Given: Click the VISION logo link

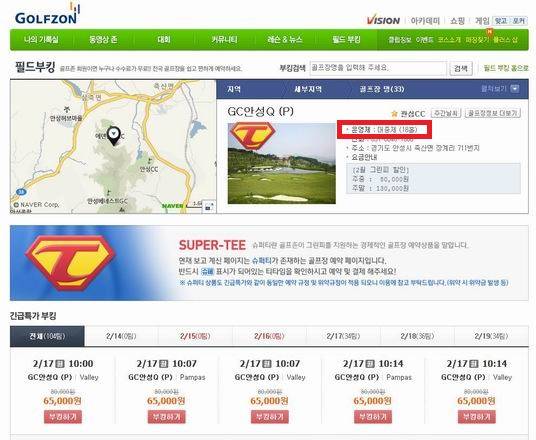Looking at the screenshot, I should coord(383,21).
